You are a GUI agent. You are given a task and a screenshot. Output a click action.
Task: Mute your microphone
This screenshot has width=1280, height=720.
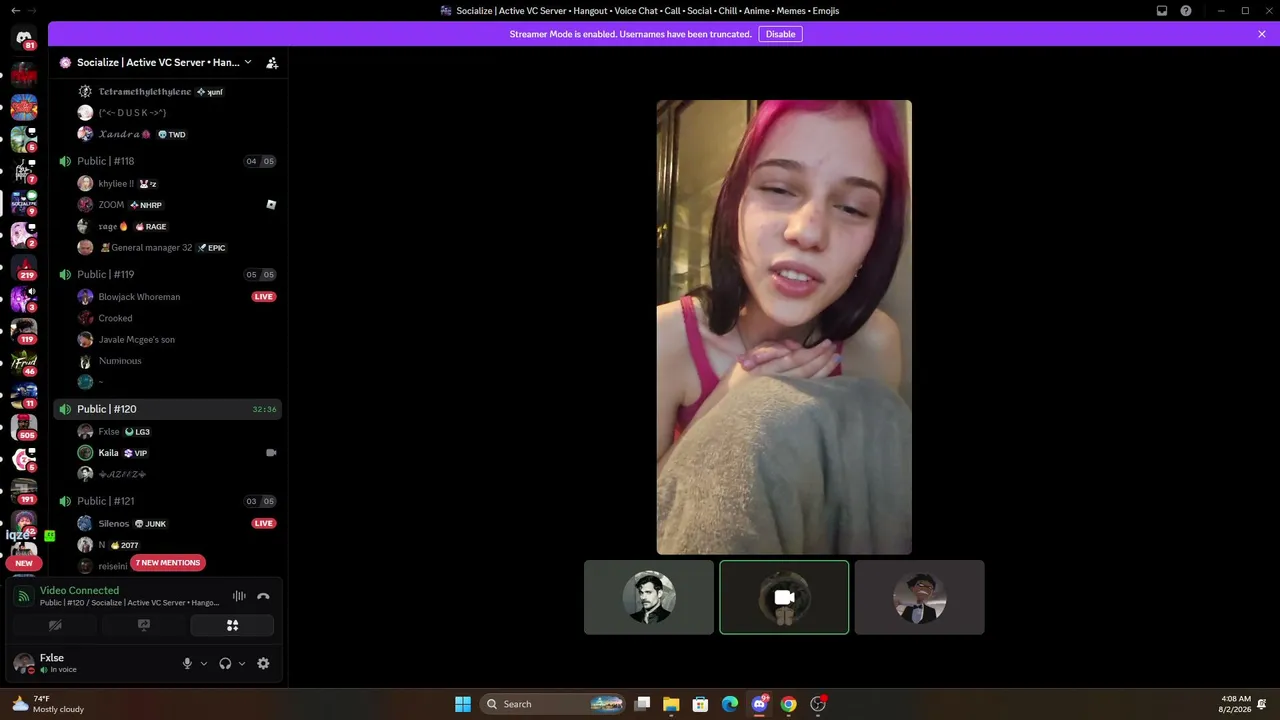187,663
